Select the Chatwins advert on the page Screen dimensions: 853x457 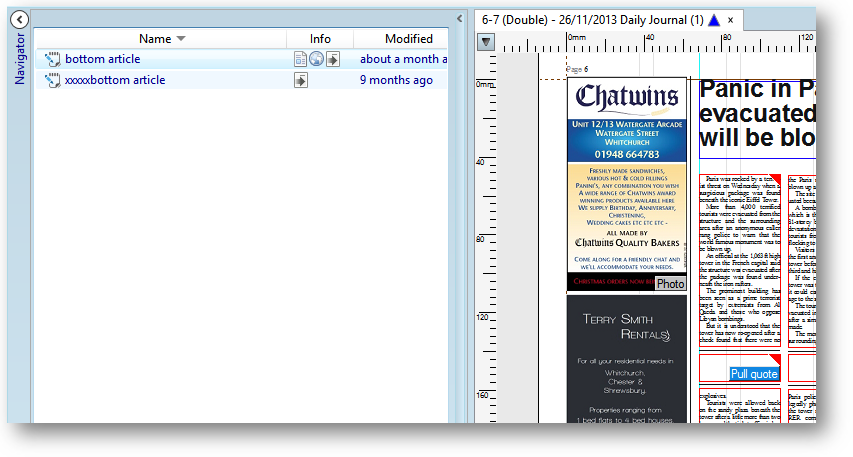pos(627,180)
